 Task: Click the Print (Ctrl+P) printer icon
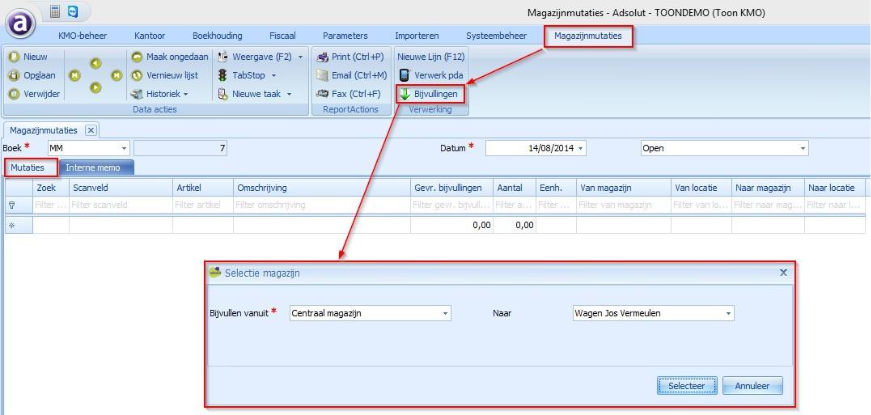click(322, 57)
